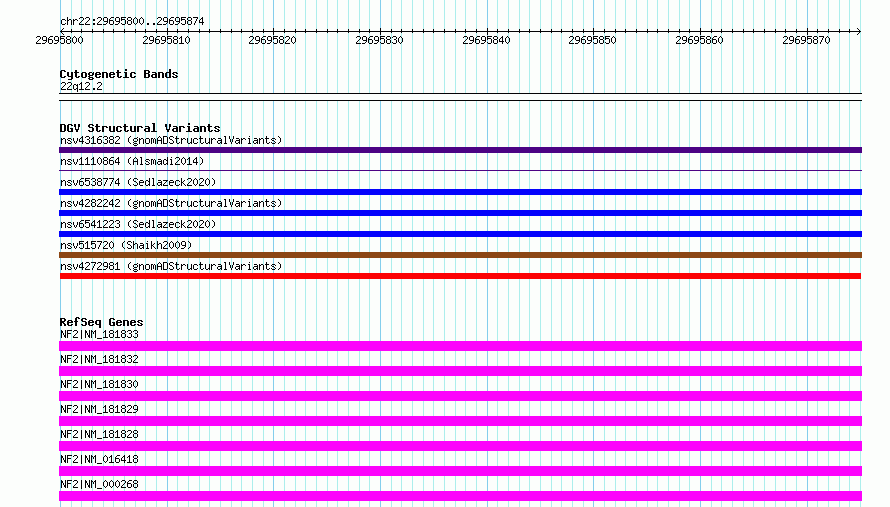Image resolution: width=890 pixels, height=507 pixels.
Task: Click the magenta NM_181830 gene bar
Action: pyautogui.click(x=460, y=396)
